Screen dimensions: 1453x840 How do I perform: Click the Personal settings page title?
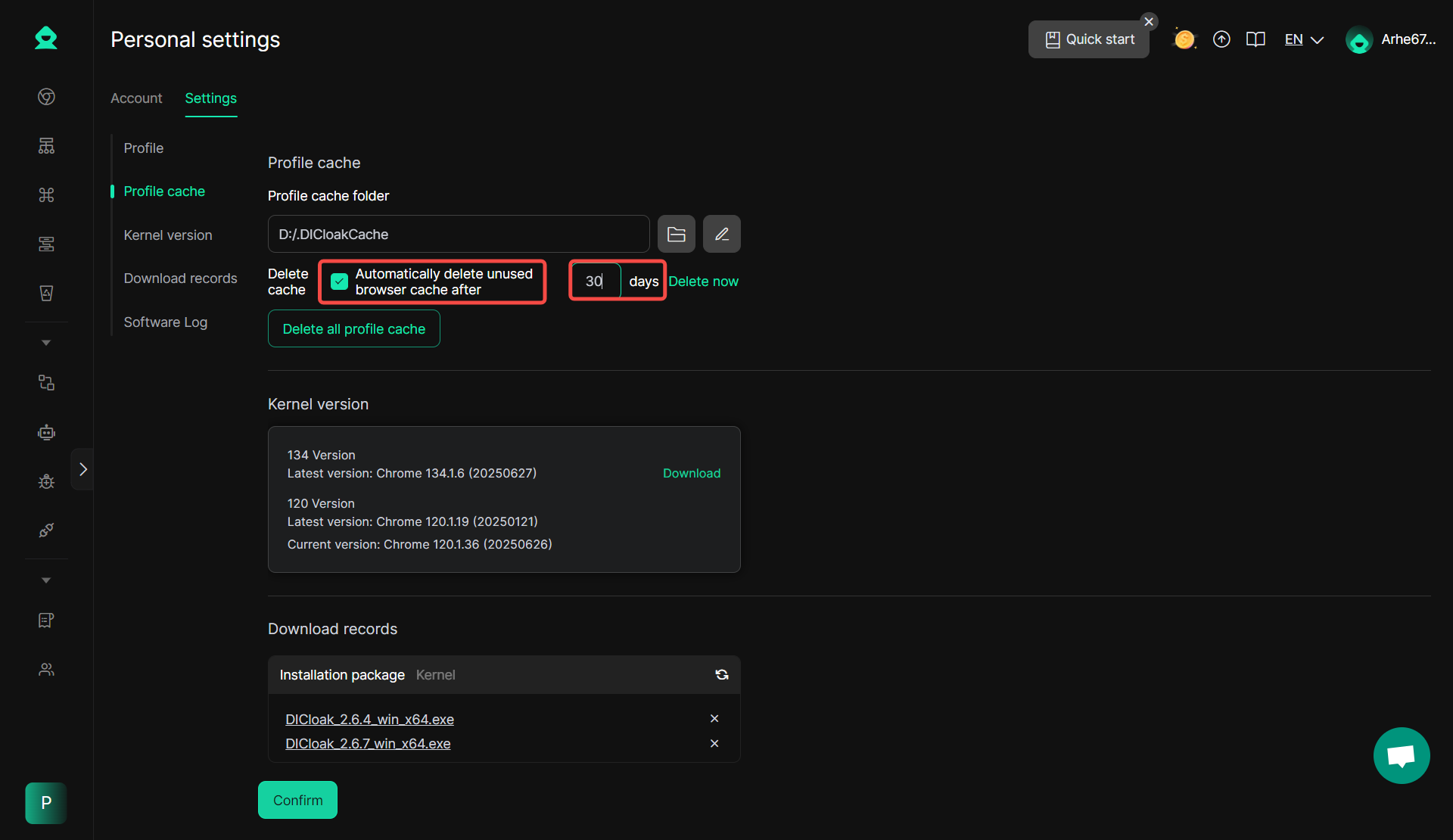point(195,39)
